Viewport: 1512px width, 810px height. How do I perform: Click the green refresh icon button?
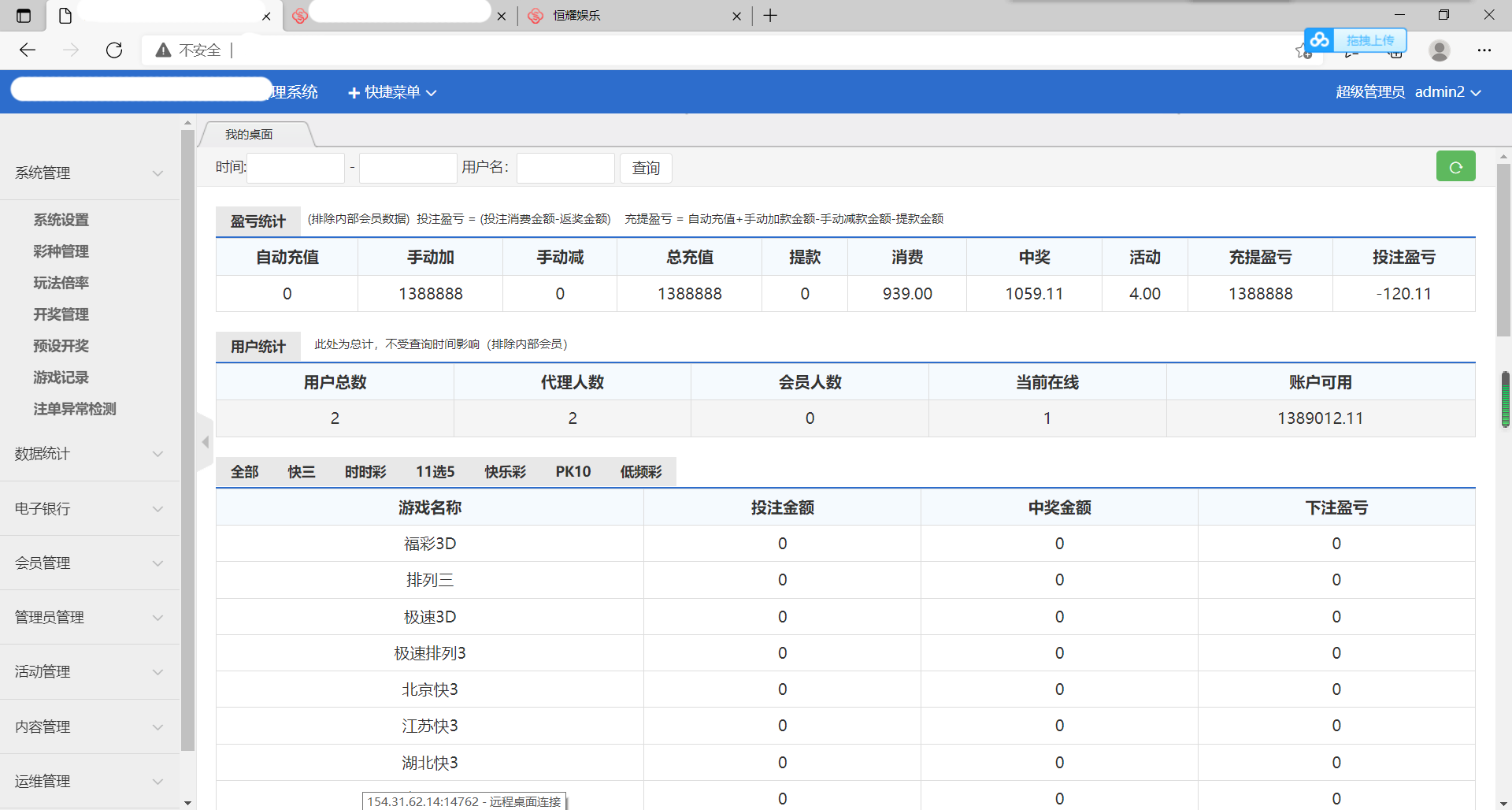tap(1455, 167)
